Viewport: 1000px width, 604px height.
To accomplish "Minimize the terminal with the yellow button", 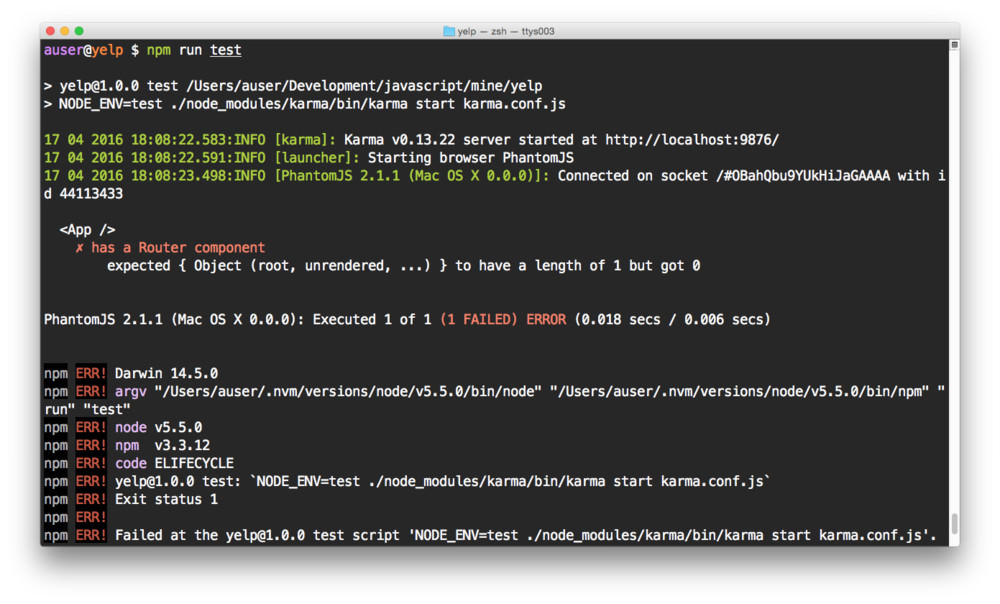I will [x=65, y=31].
